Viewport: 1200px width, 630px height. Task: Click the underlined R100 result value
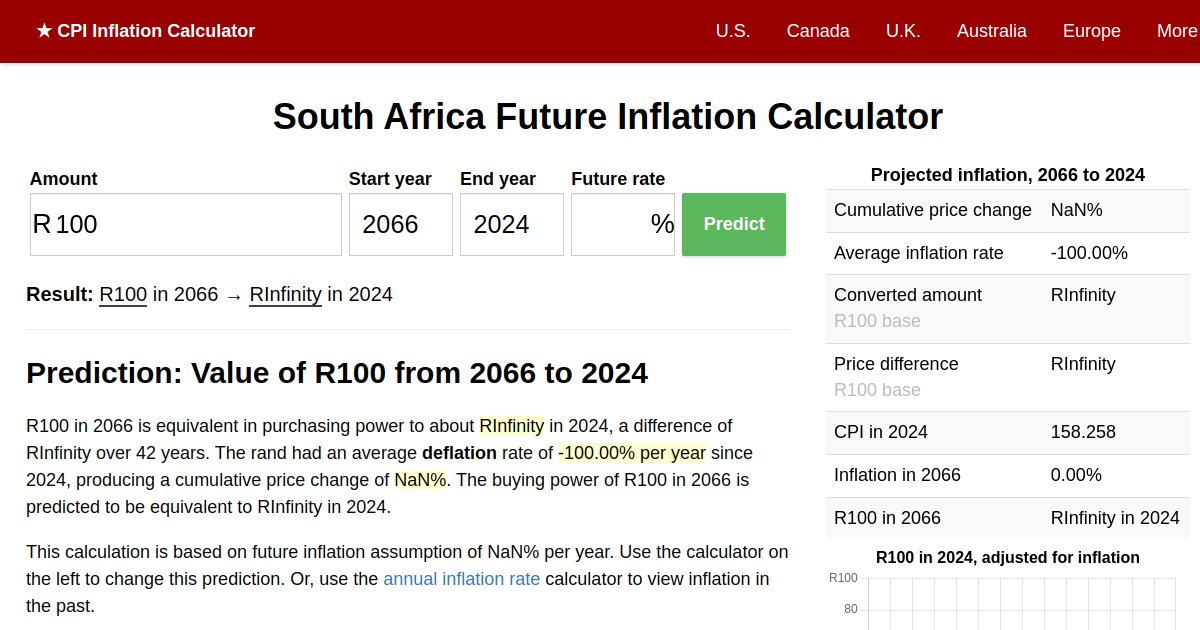(x=123, y=294)
